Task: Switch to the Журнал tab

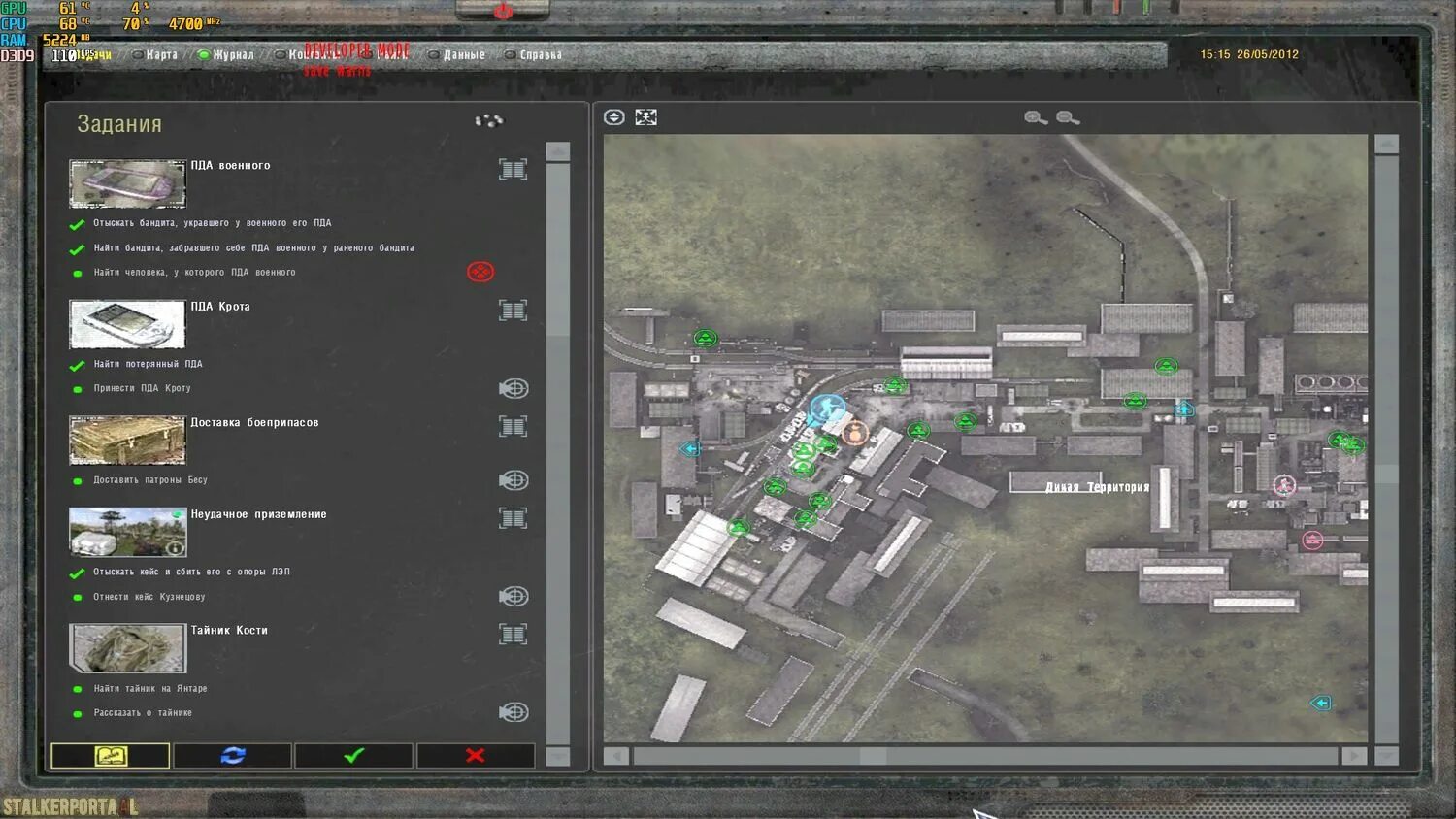Action: (x=226, y=54)
